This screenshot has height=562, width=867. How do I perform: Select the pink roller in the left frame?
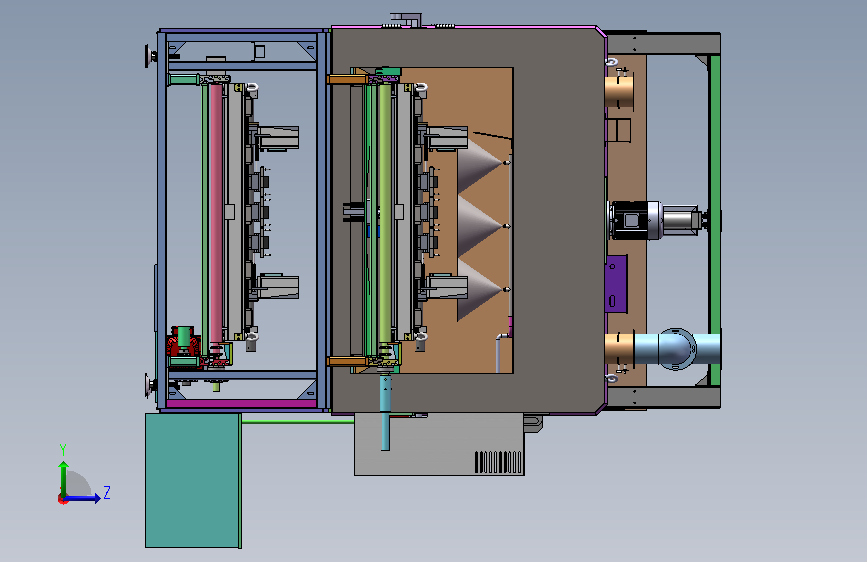tap(216, 213)
